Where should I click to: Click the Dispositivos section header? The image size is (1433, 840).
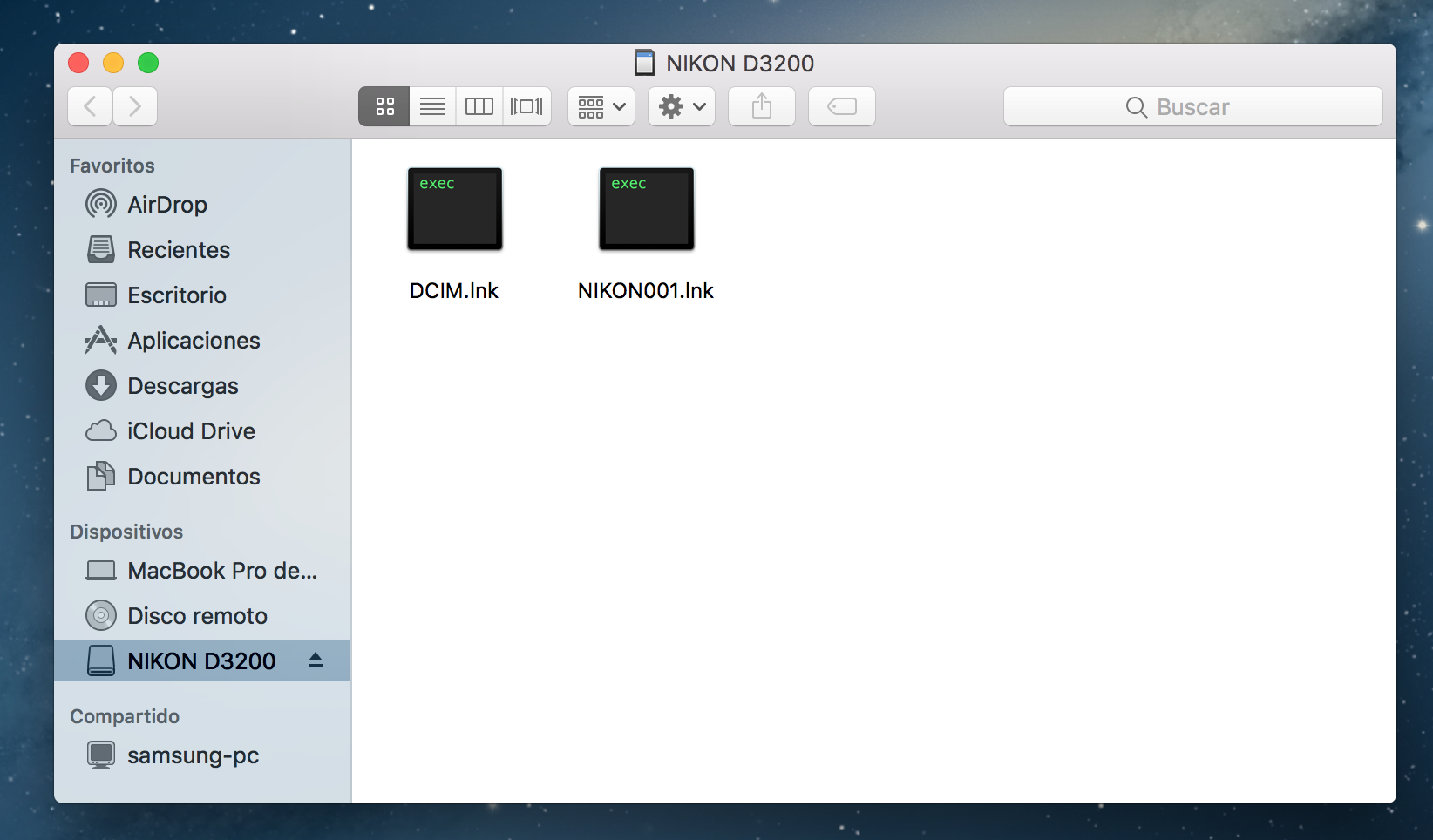click(x=126, y=532)
